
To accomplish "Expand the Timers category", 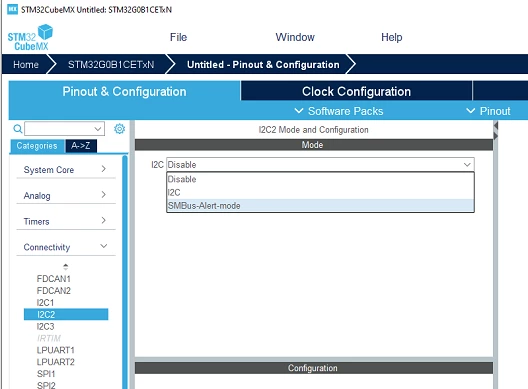I will [x=66, y=221].
